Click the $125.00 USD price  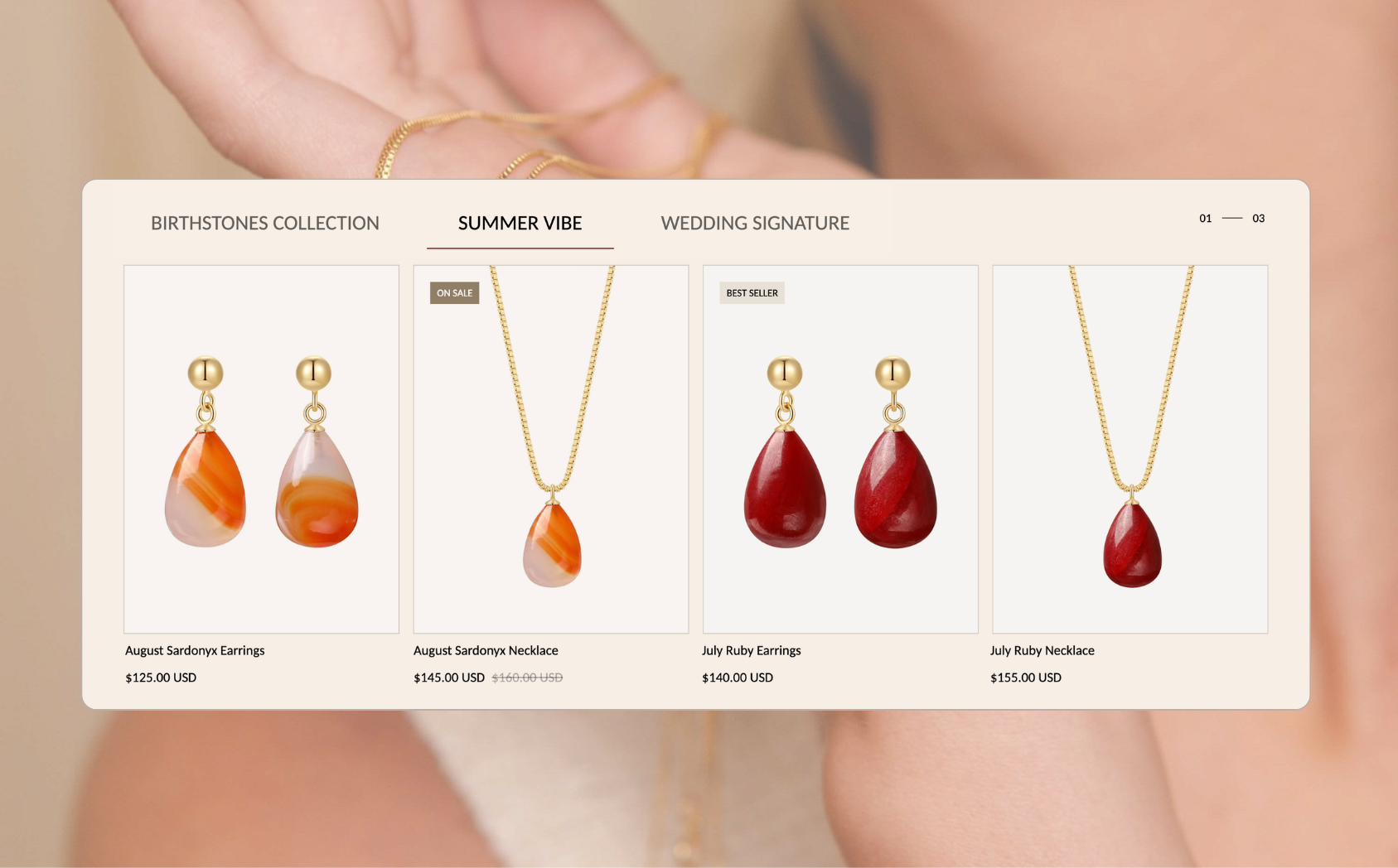[161, 678]
